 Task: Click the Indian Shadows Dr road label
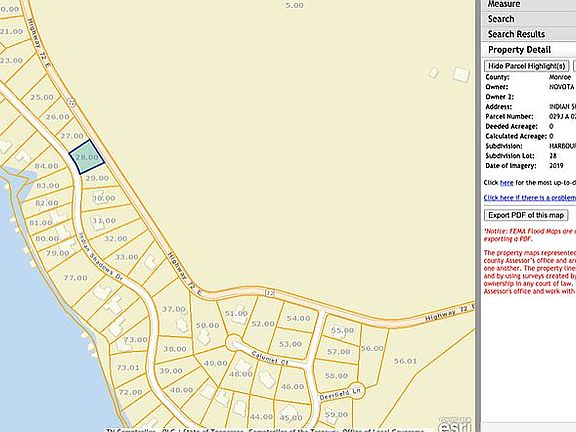(x=100, y=256)
